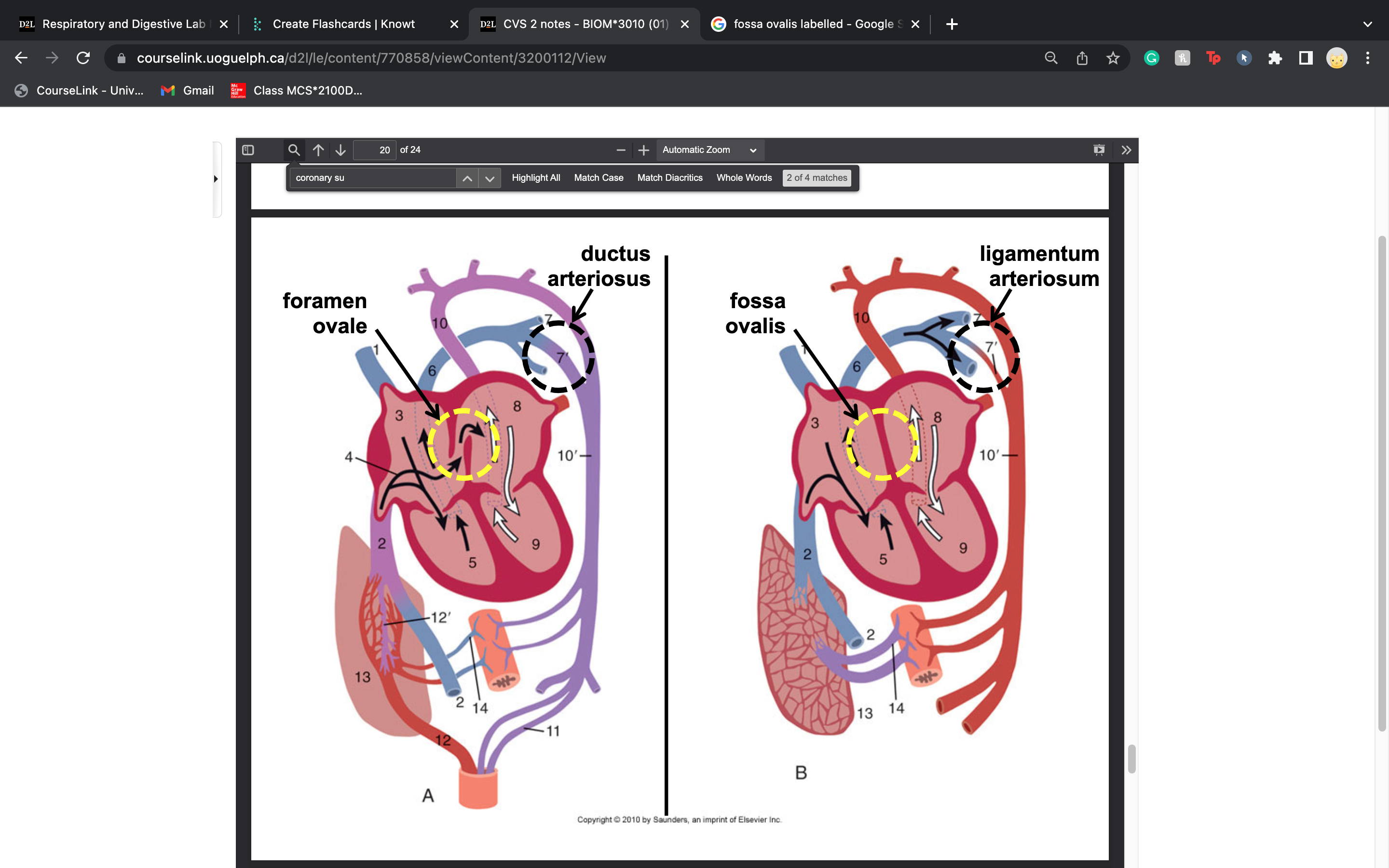
Task: Open the gray square extension icon
Action: click(x=1183, y=58)
